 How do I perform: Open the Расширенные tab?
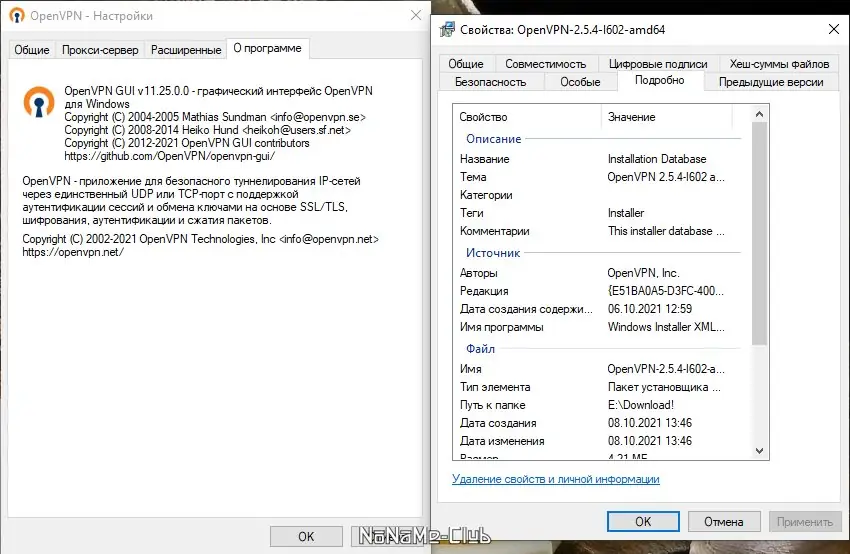tap(186, 50)
